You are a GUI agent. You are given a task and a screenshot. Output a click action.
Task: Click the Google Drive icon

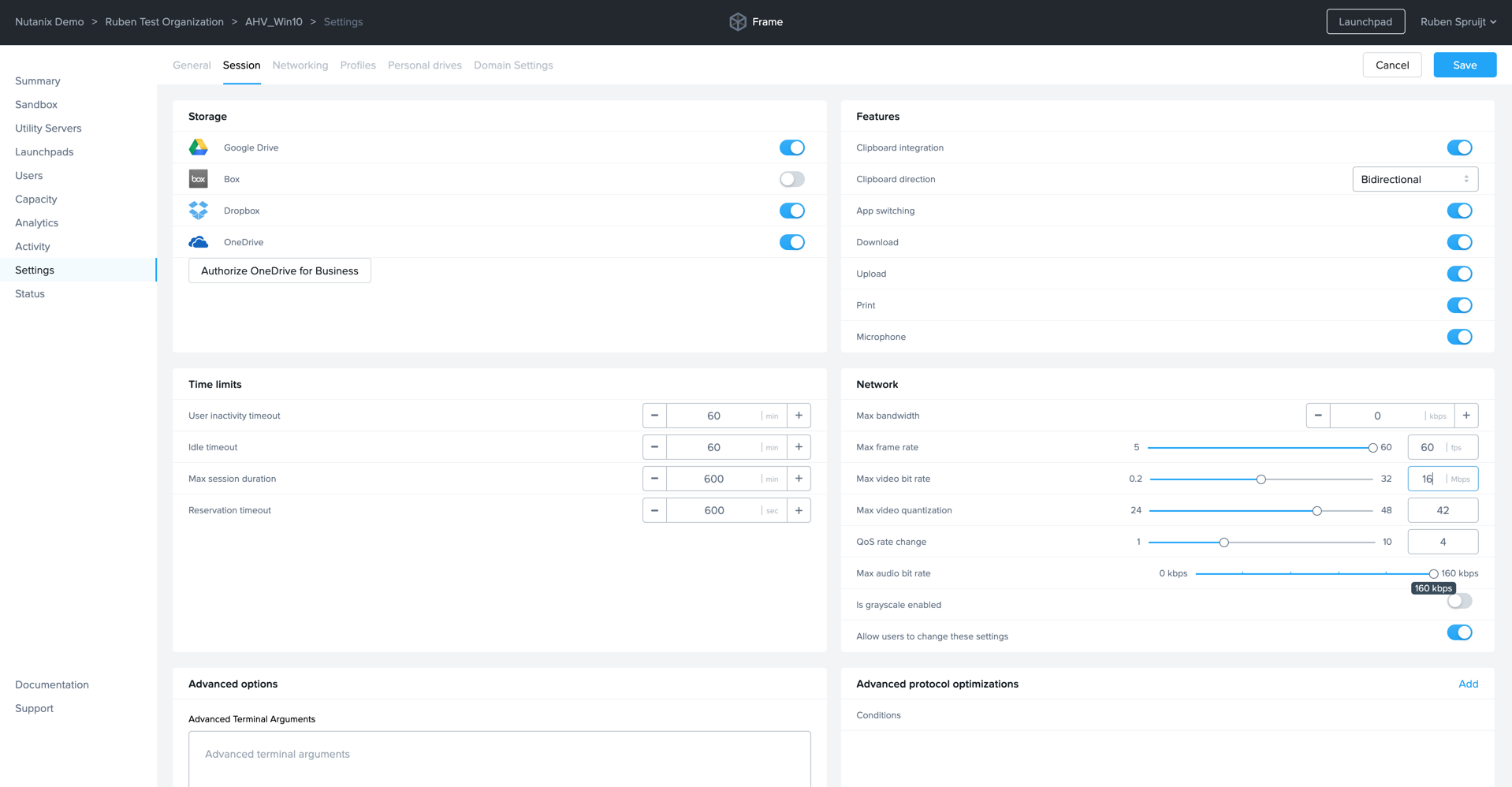coord(198,147)
